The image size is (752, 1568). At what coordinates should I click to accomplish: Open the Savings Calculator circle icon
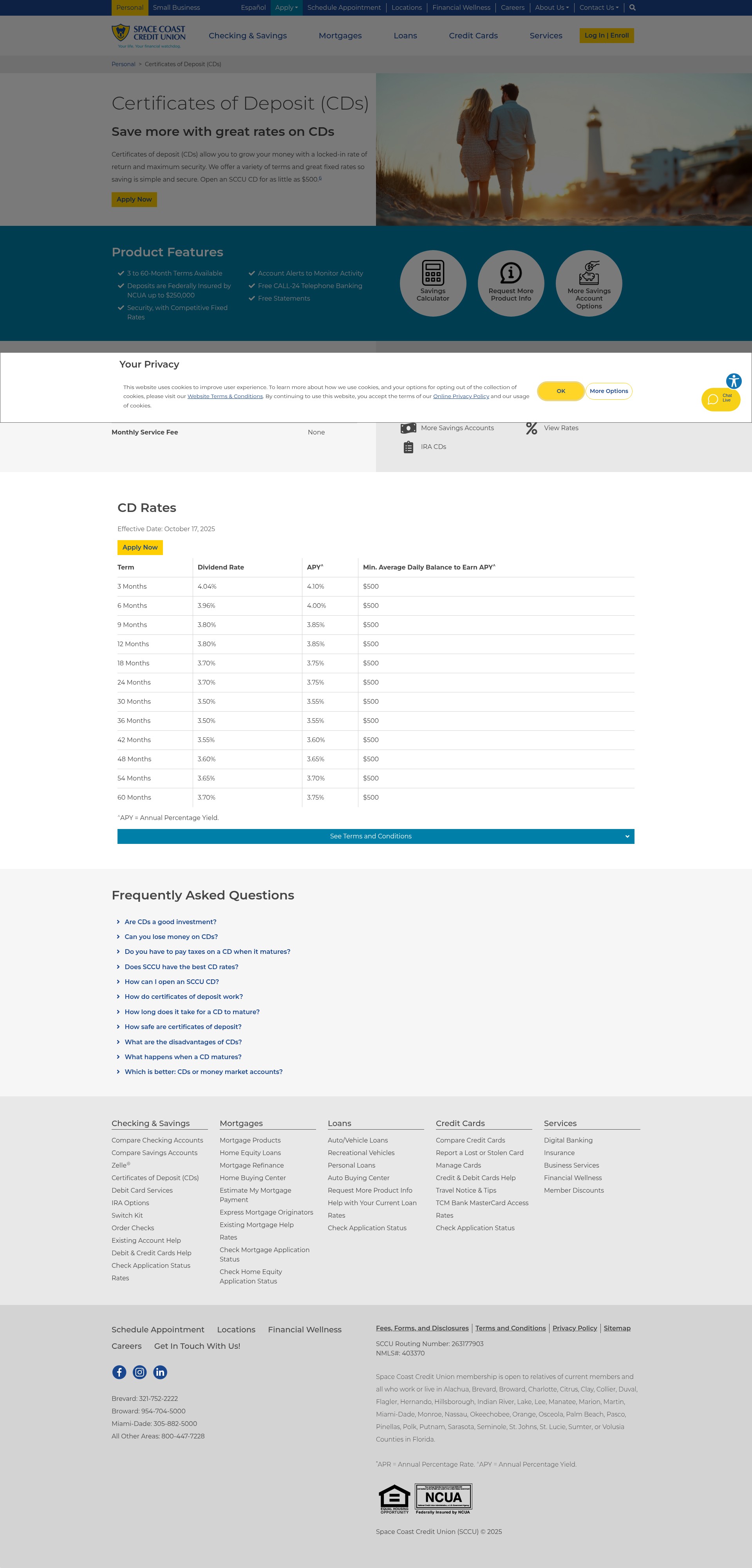tap(433, 283)
